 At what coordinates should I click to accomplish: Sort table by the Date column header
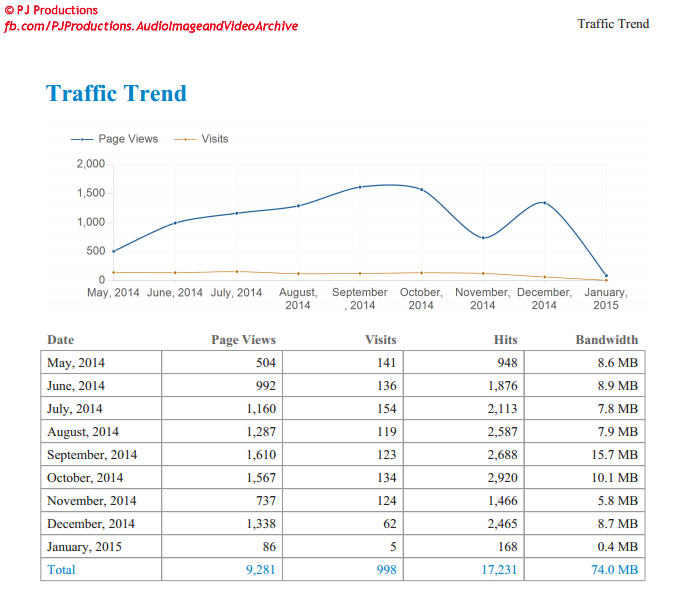point(61,340)
